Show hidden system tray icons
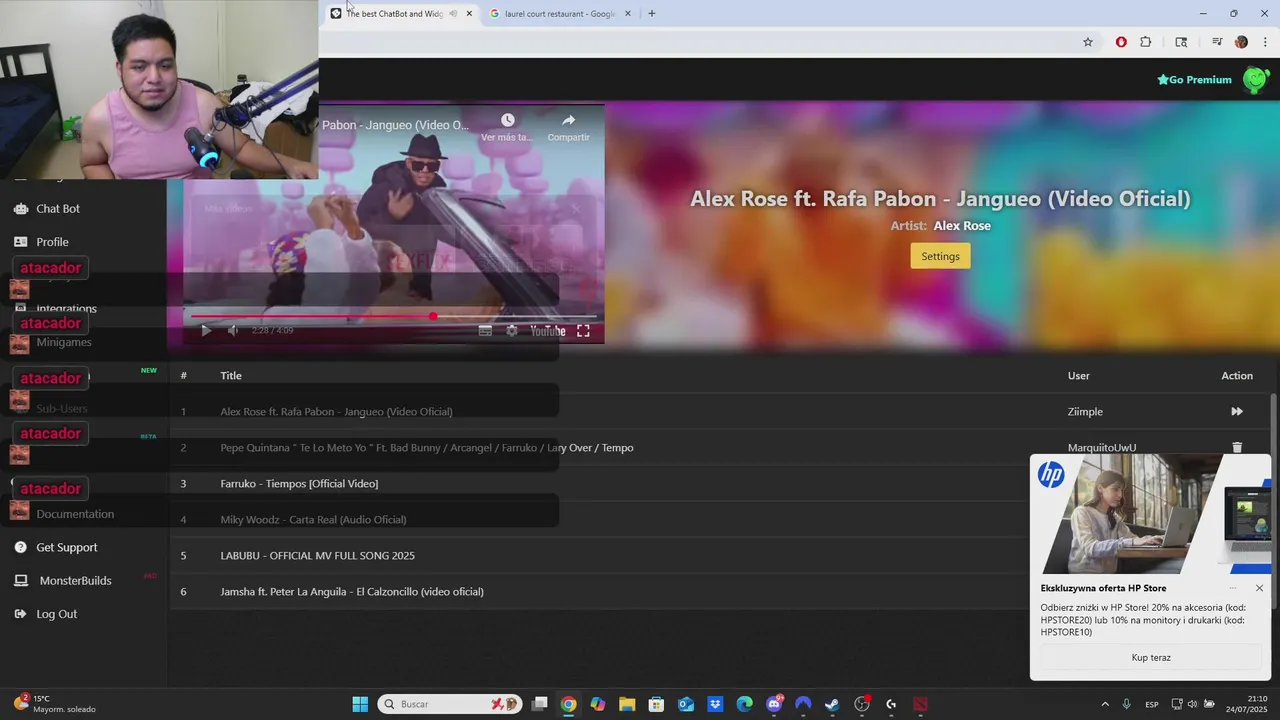This screenshot has width=1280, height=720. pyautogui.click(x=1105, y=704)
